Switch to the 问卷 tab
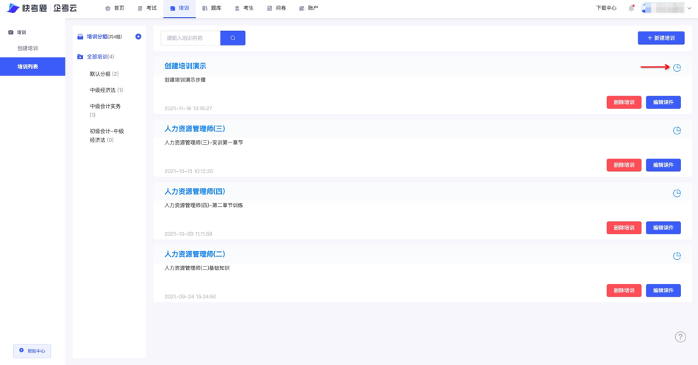This screenshot has height=365, width=698. tap(276, 8)
